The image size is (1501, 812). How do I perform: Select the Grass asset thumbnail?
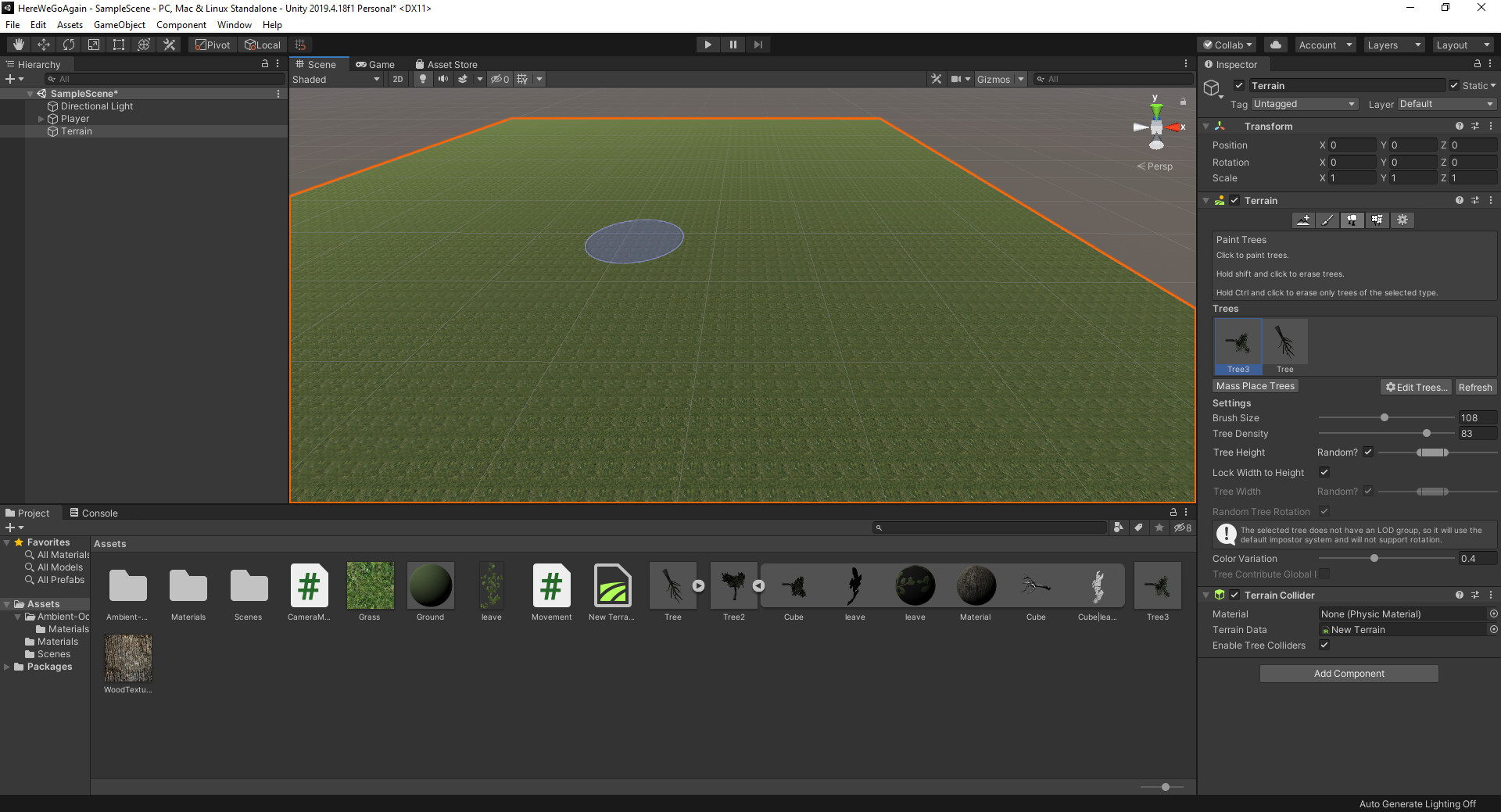click(x=370, y=585)
